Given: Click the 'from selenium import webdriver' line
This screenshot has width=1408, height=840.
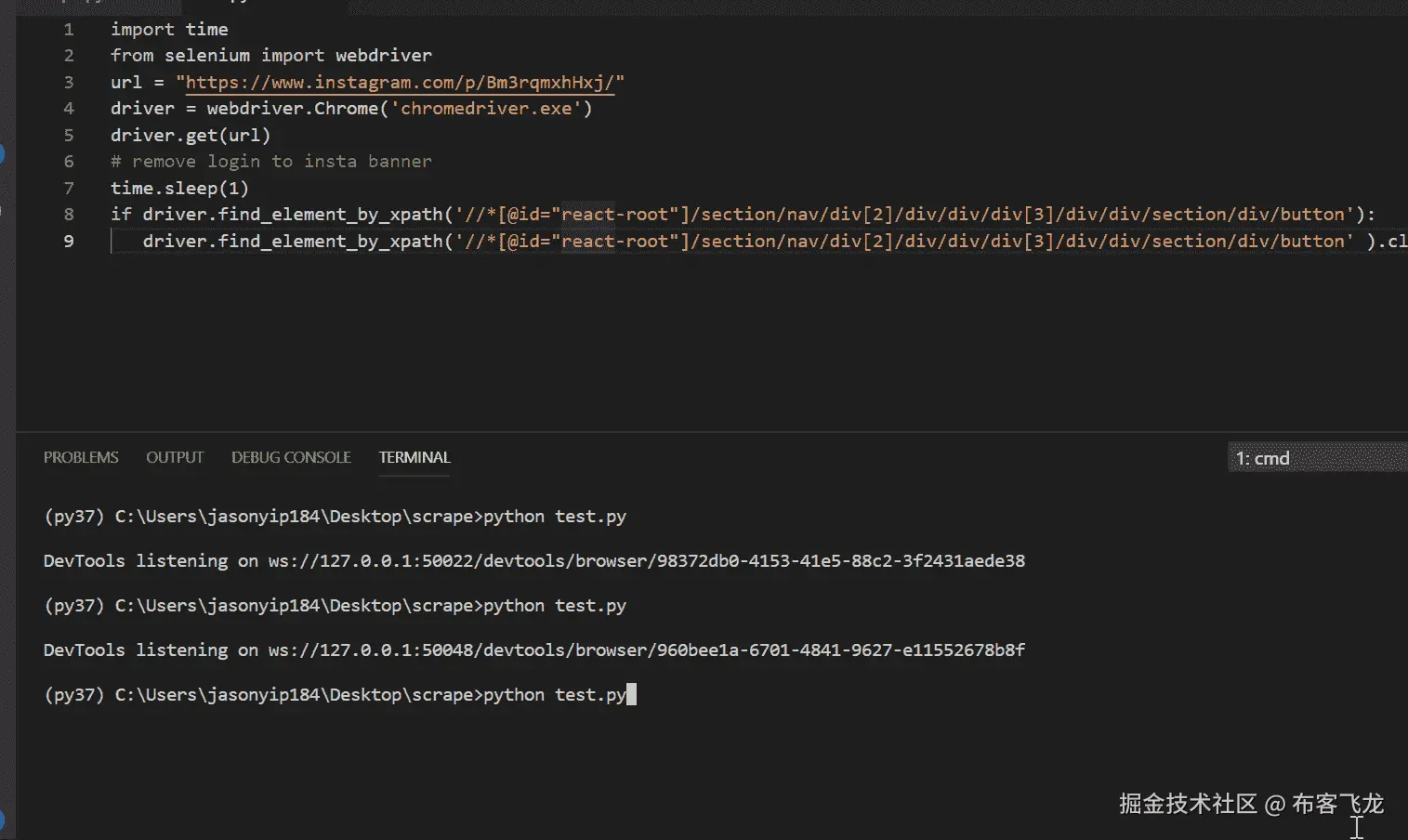Looking at the screenshot, I should pyautogui.click(x=271, y=56).
